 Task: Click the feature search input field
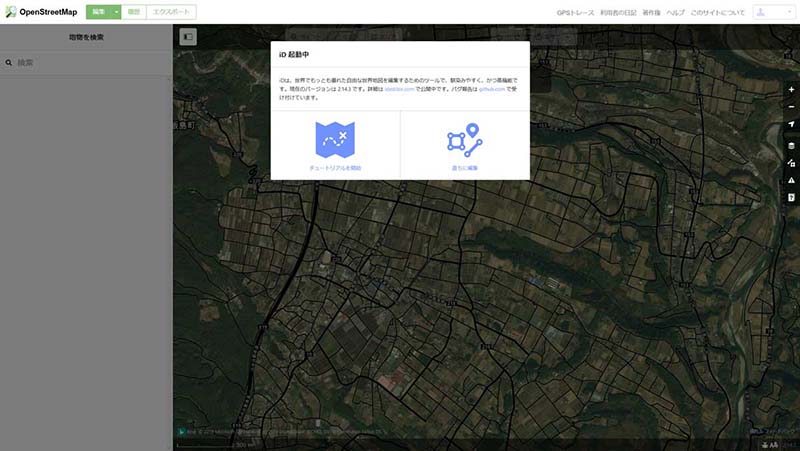click(x=90, y=62)
